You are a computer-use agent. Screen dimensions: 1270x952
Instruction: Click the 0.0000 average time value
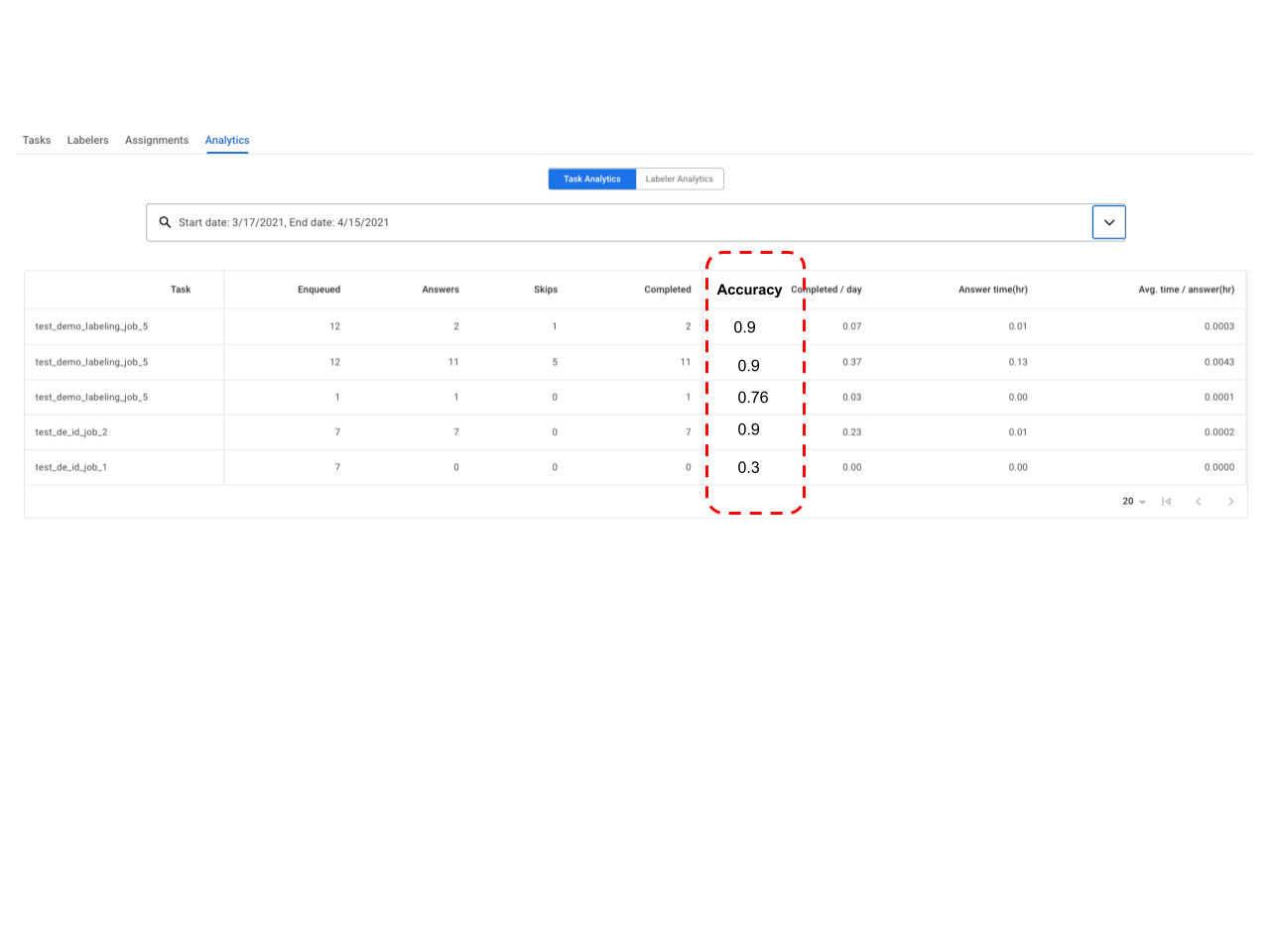tap(1219, 467)
